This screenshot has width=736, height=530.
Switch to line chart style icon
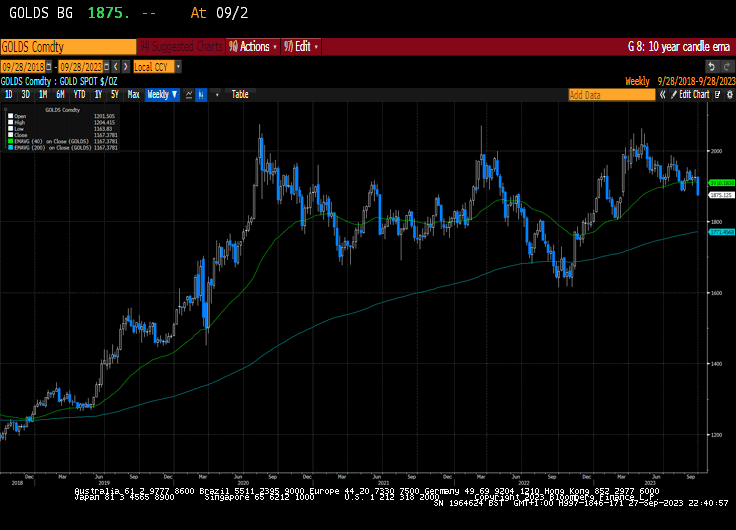point(189,95)
